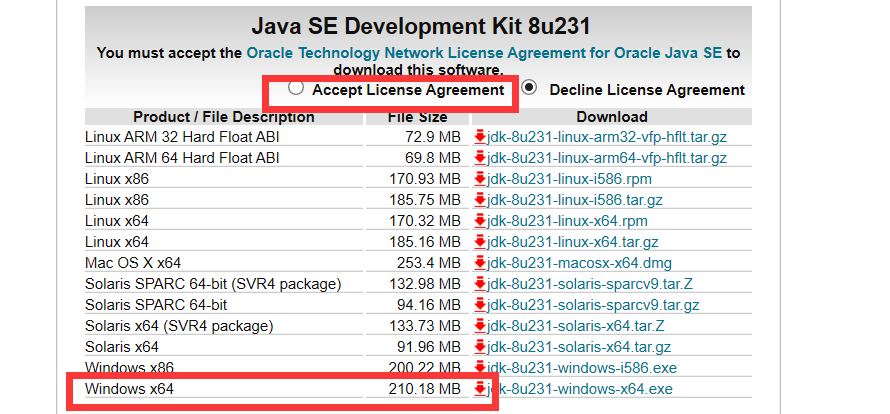Download jdk-8u231-solaris-sparcv9.tar.Z
Viewport: 890px width, 414px height.
click(x=590, y=284)
